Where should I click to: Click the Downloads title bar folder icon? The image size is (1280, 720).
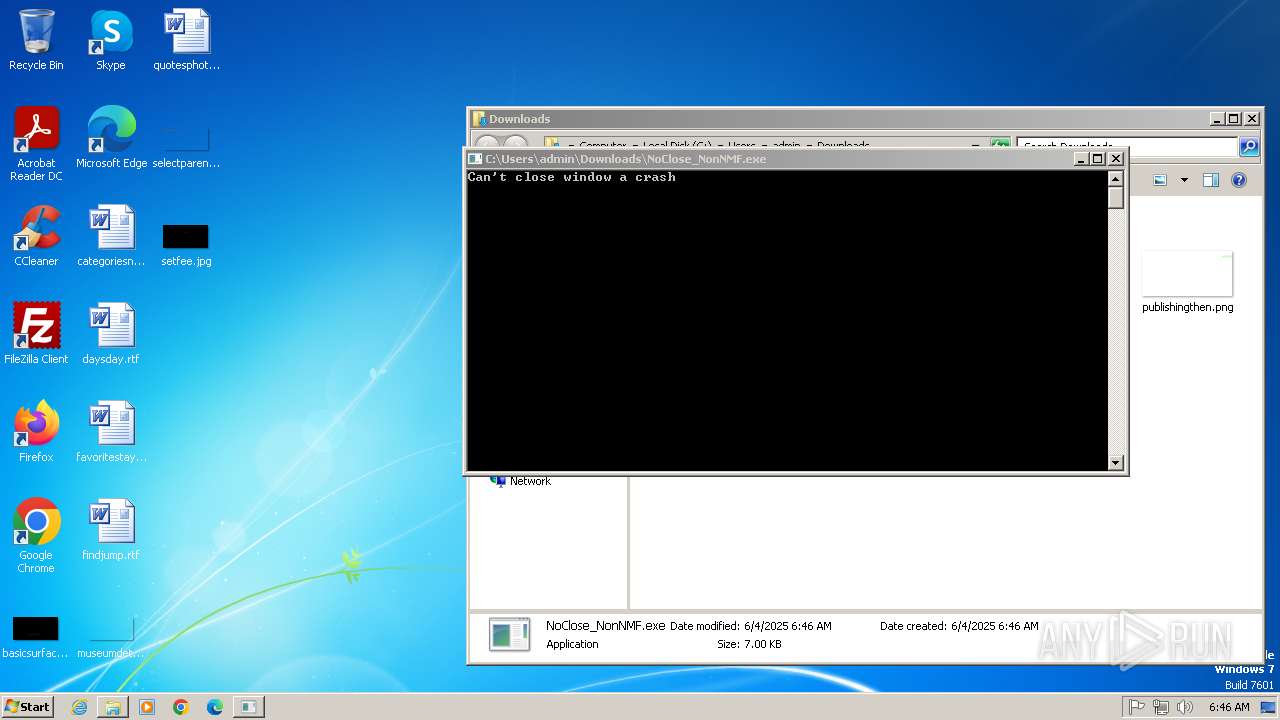[x=479, y=119]
